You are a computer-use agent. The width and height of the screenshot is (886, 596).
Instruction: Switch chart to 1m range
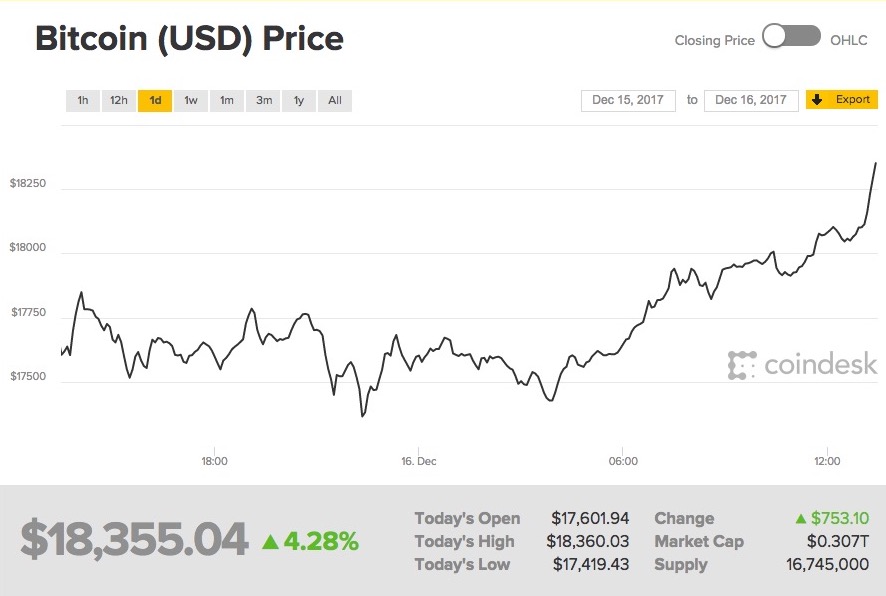227,100
